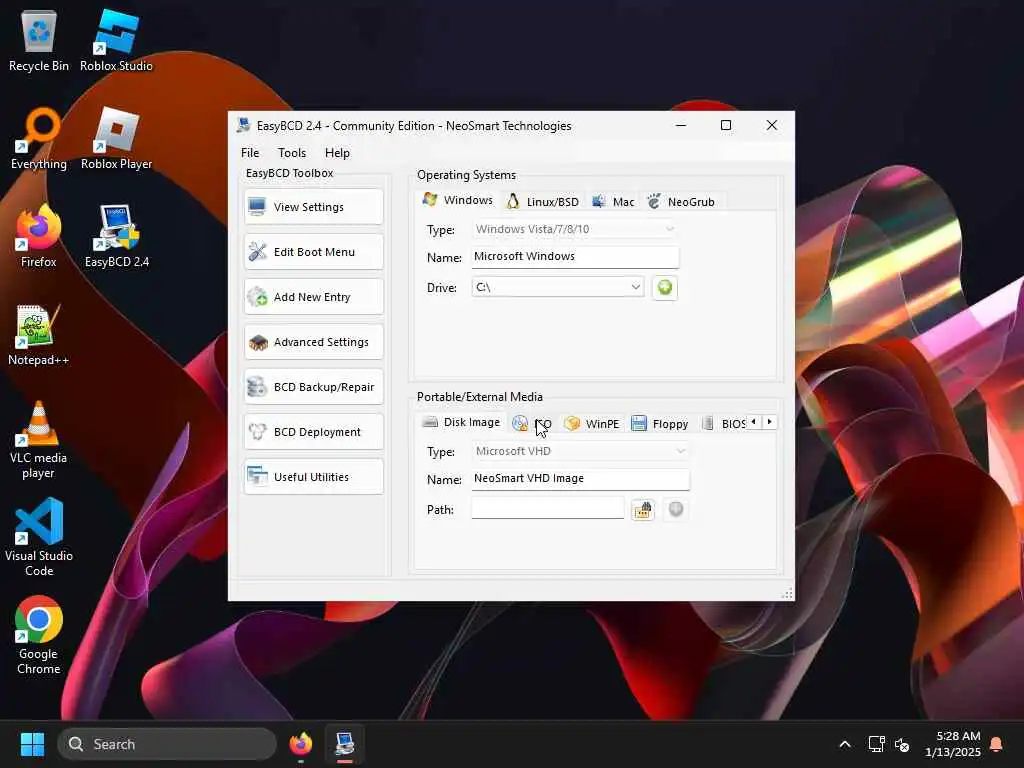
Task: Open EasyBCD 2.4 desktop shortcut
Action: pos(116,236)
